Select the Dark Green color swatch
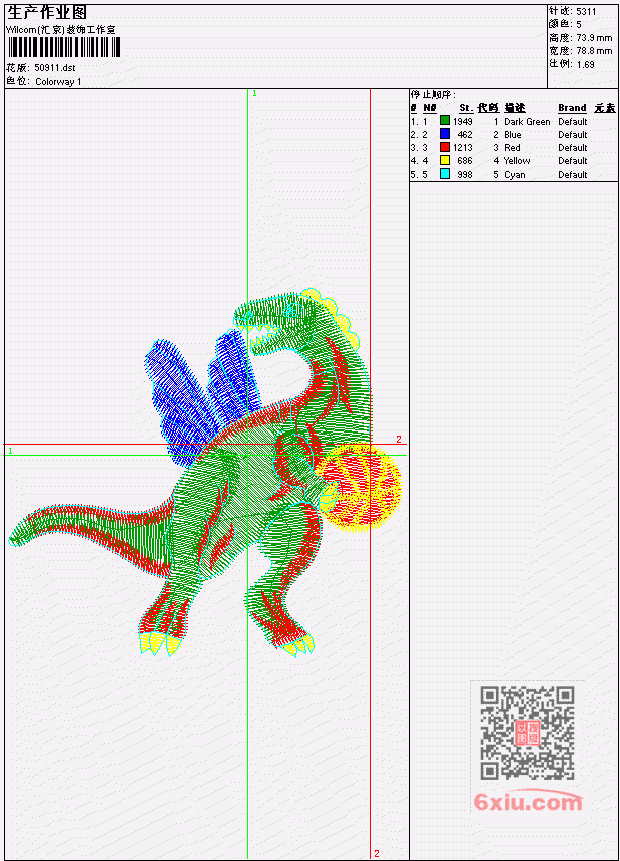 (x=445, y=121)
